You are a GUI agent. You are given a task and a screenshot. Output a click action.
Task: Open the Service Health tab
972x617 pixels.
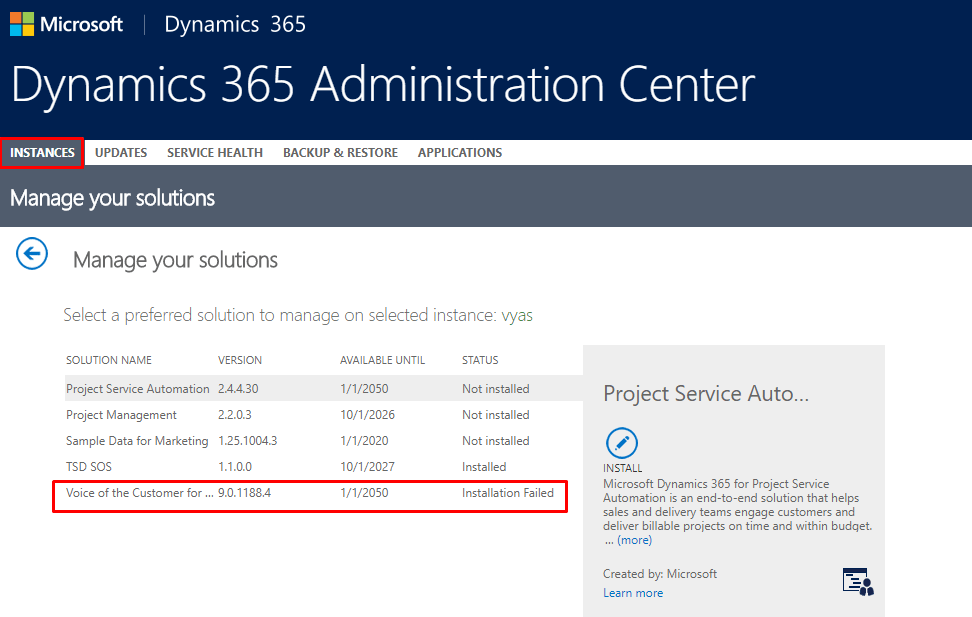tap(214, 153)
